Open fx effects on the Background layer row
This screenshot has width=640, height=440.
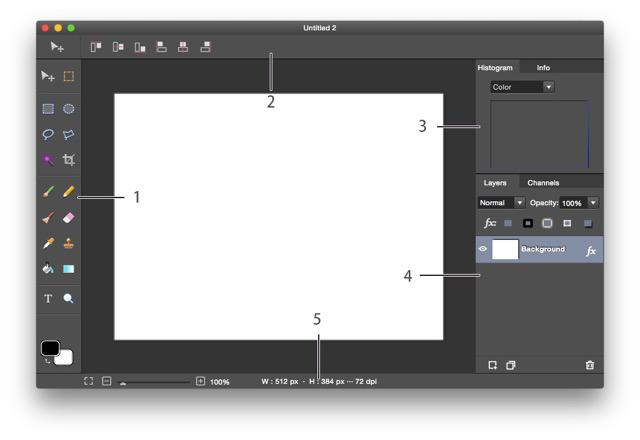coord(591,251)
